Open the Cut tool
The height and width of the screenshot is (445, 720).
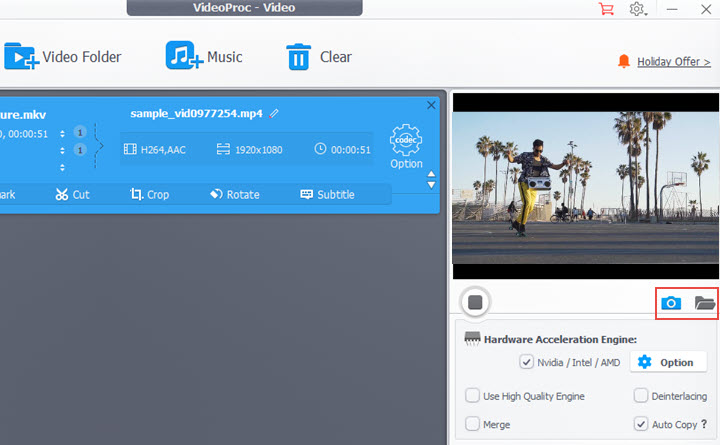pyautogui.click(x=73, y=195)
